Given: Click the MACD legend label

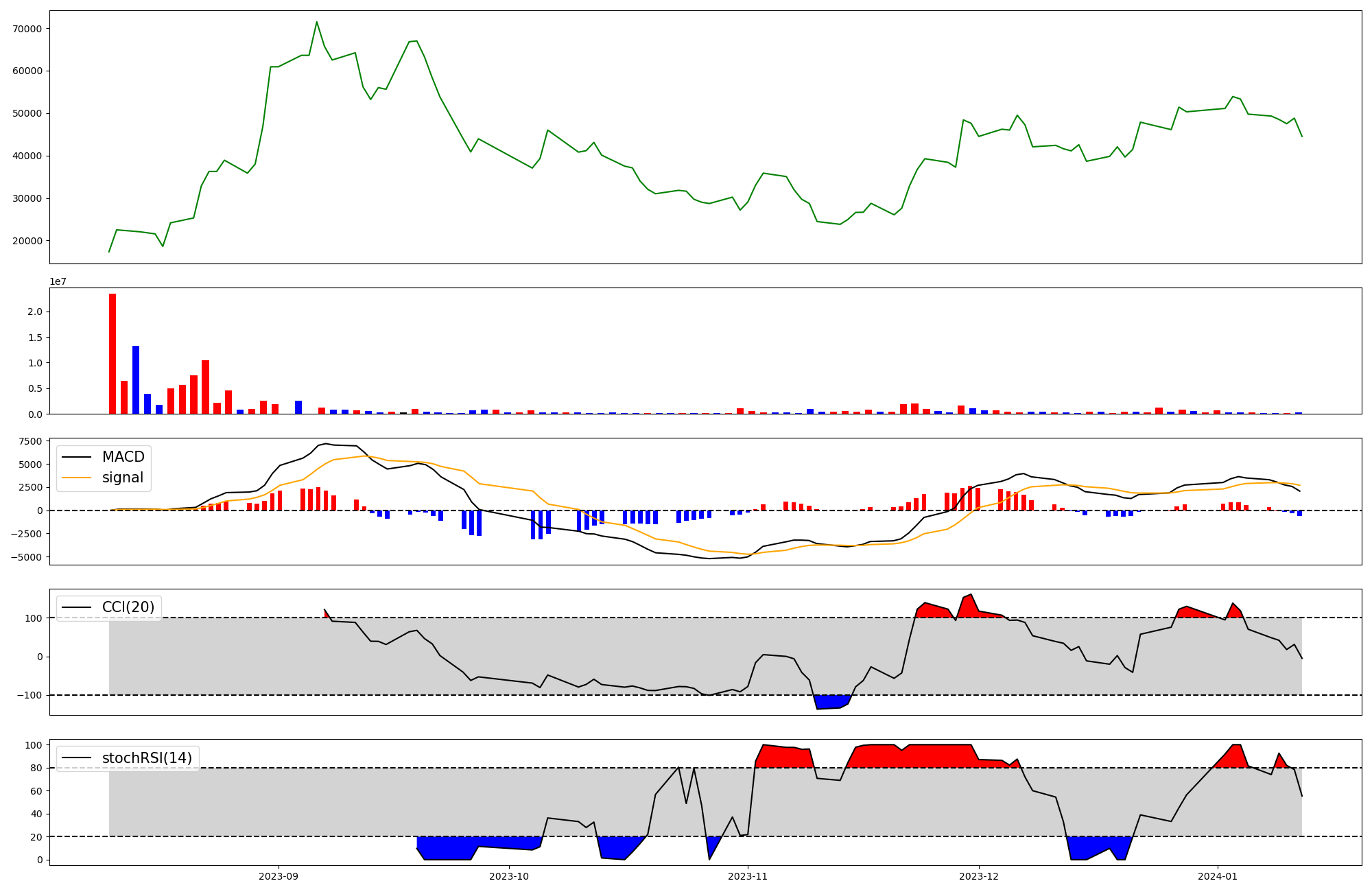Looking at the screenshot, I should (x=123, y=457).
